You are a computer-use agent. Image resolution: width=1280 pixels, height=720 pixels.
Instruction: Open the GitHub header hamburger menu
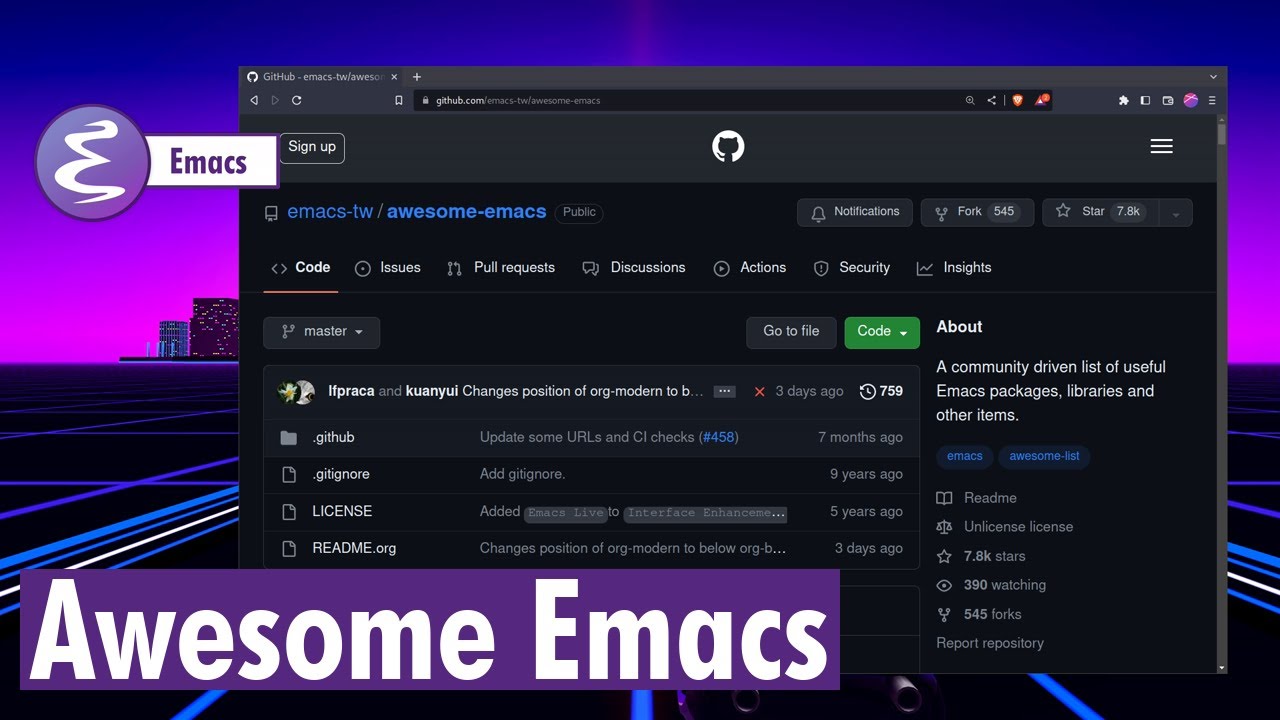(x=1161, y=147)
